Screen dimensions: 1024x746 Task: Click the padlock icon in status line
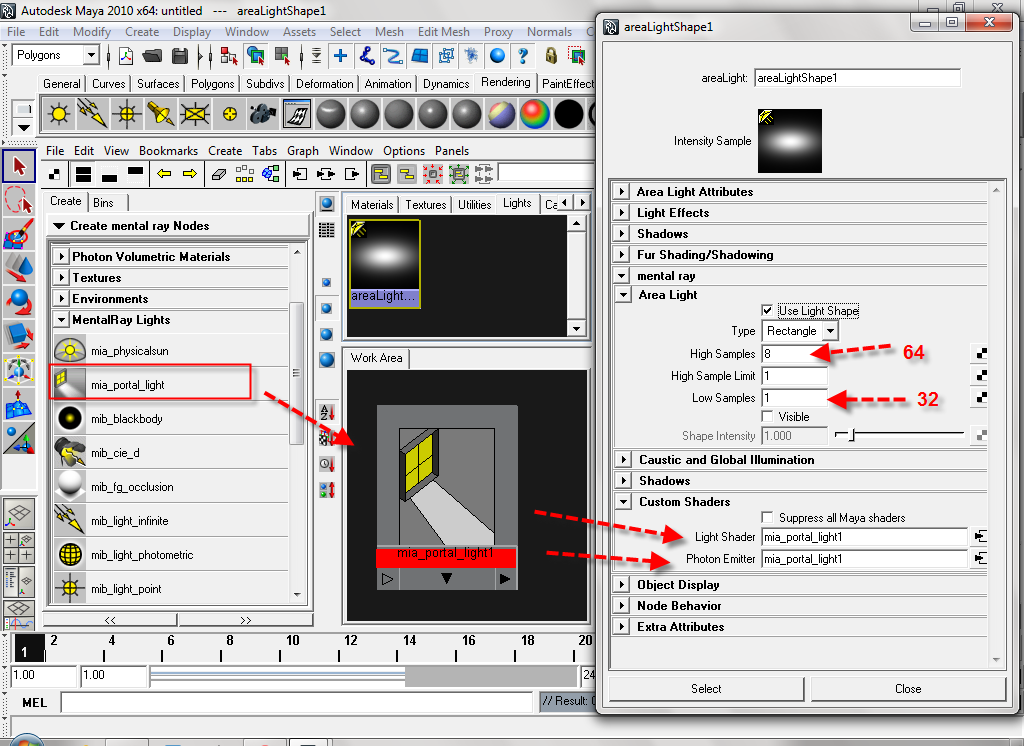[x=551, y=56]
